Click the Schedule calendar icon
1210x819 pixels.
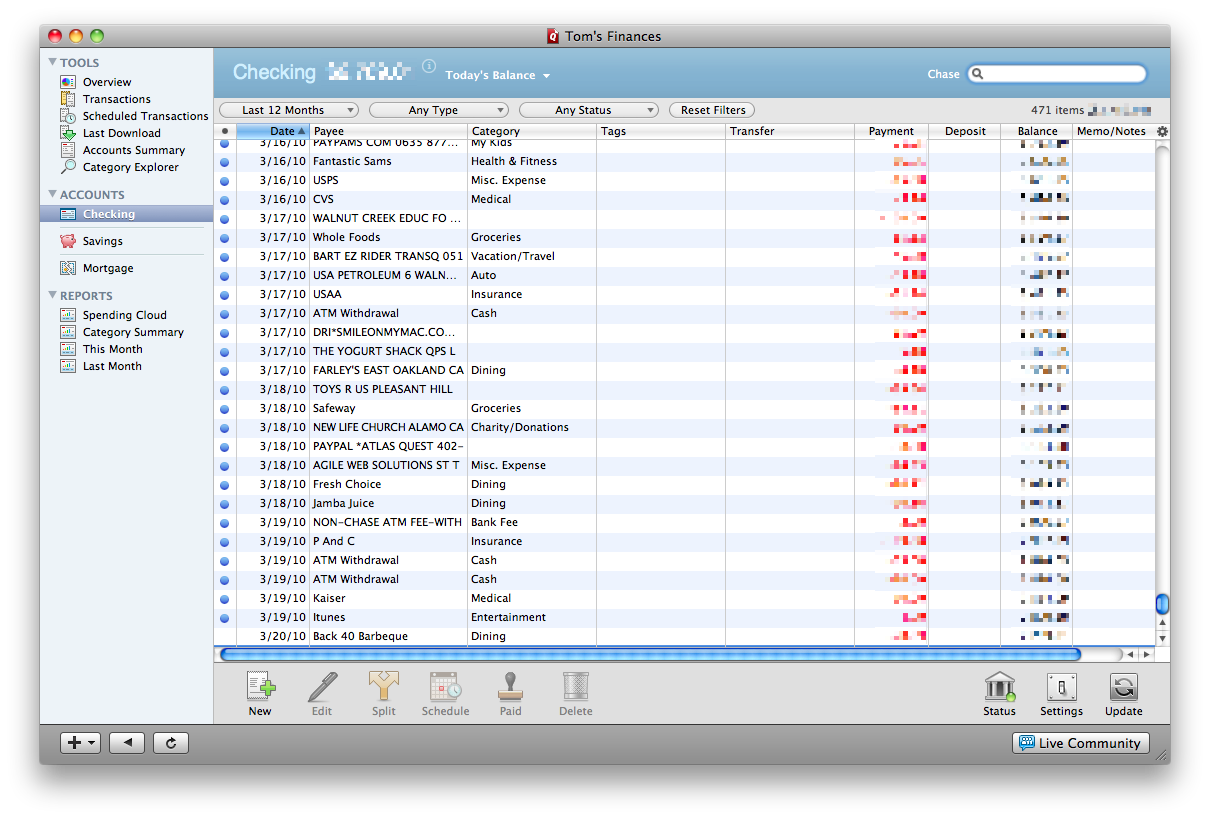(x=446, y=687)
